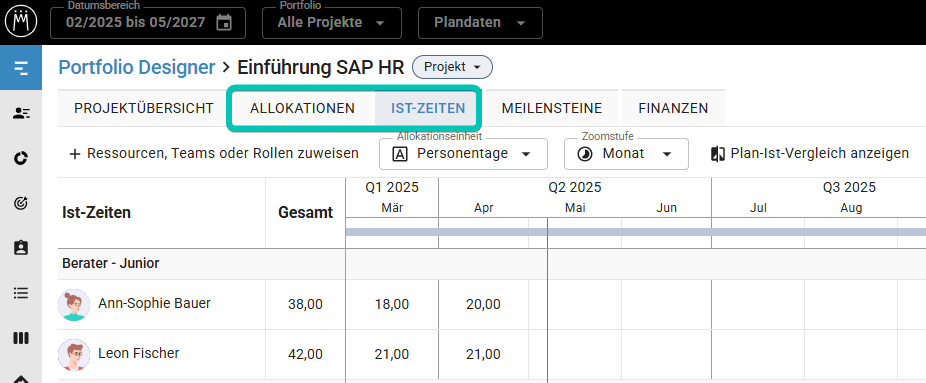
Task: Click the name Leon Fischer
Action: tap(139, 353)
